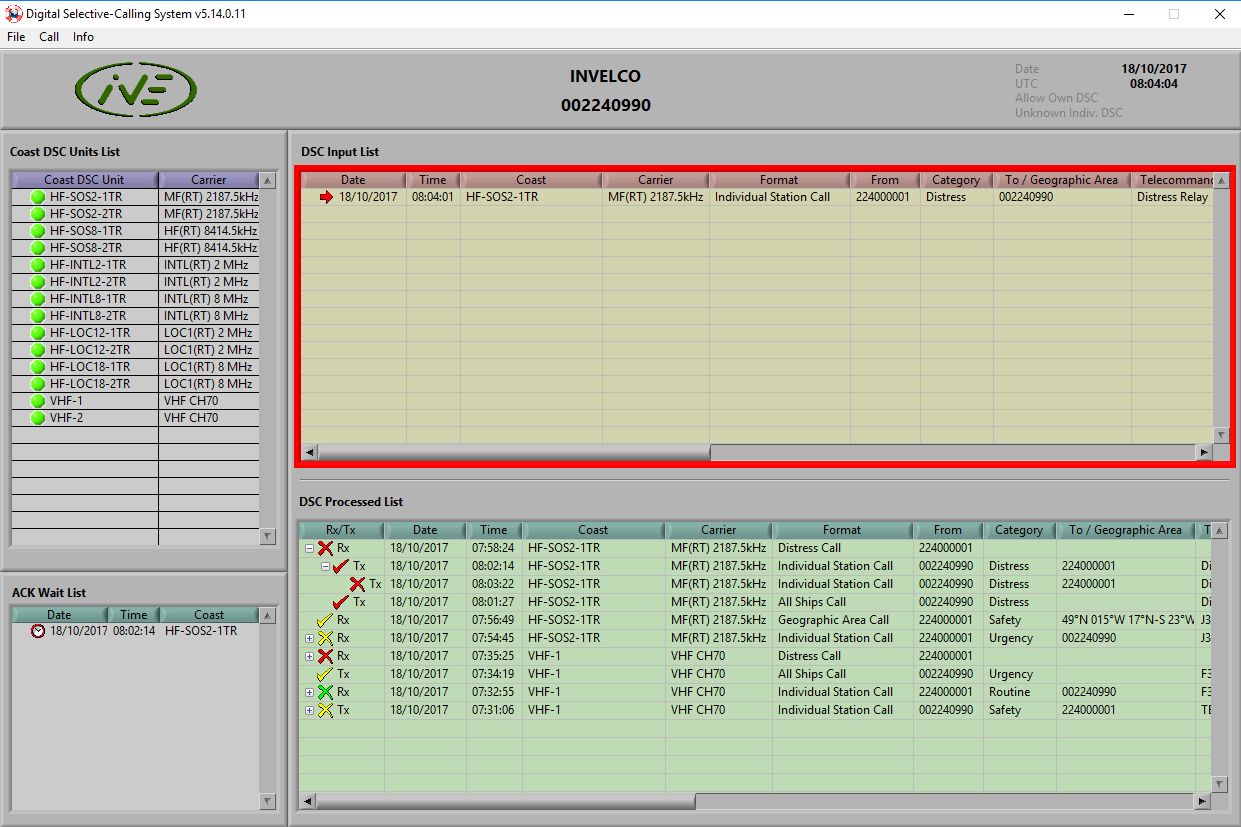This screenshot has width=1241, height=827.
Task: Click yellow checkmark icon on 07:34:19 Tx row
Action: click(x=325, y=674)
